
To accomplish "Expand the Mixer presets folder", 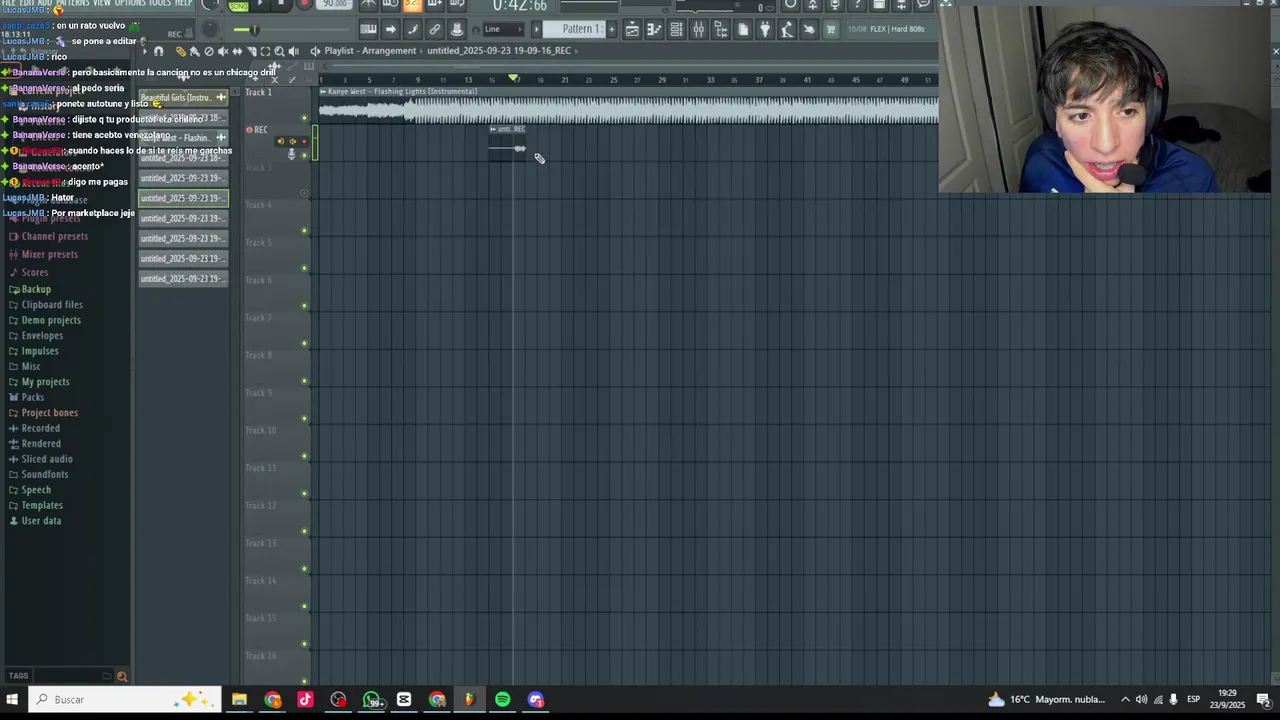I will coord(43,255).
